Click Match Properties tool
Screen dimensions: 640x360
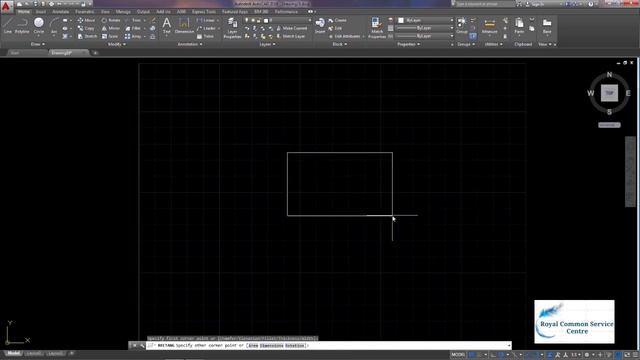[x=377, y=28]
